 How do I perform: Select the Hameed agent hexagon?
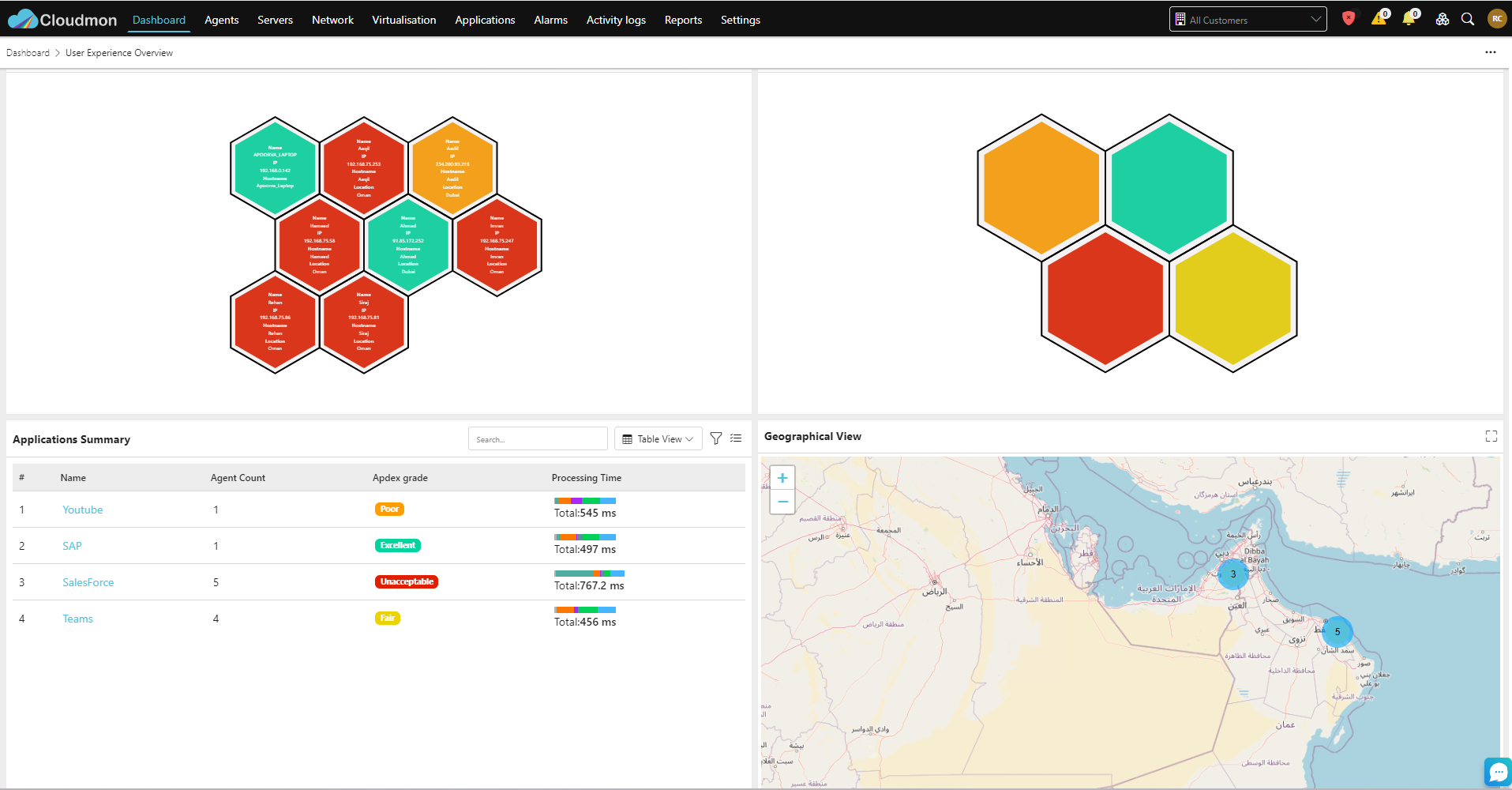click(x=319, y=244)
